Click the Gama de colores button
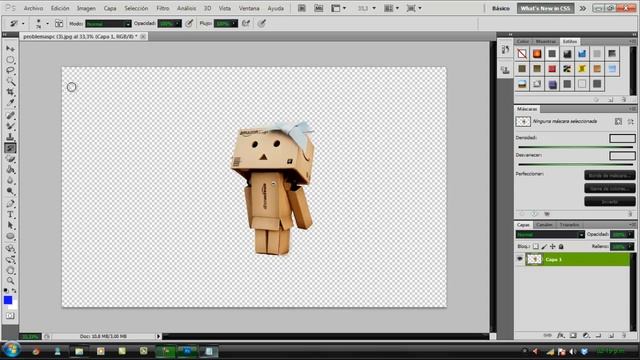The image size is (640, 360). click(609, 189)
